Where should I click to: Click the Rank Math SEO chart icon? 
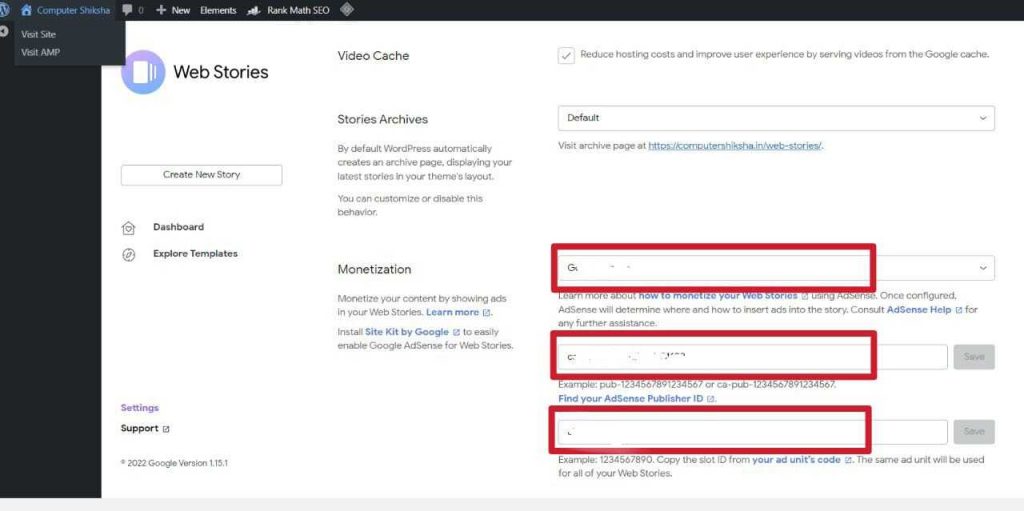click(x=254, y=10)
